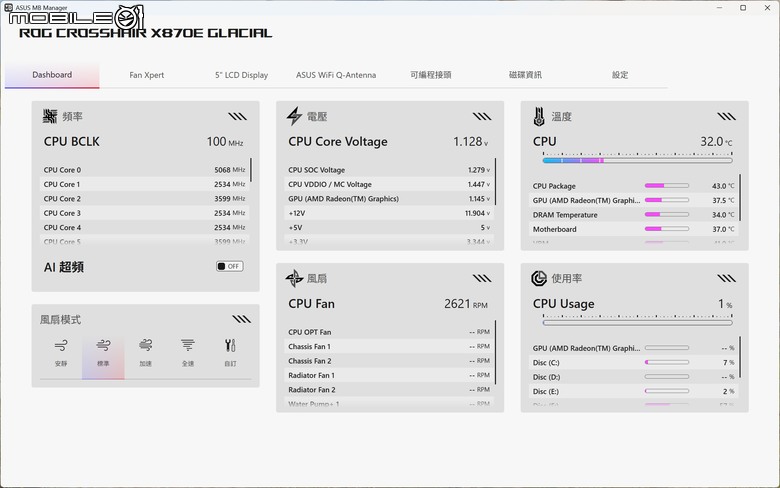Click the voltage list scrollbar

coord(495,181)
